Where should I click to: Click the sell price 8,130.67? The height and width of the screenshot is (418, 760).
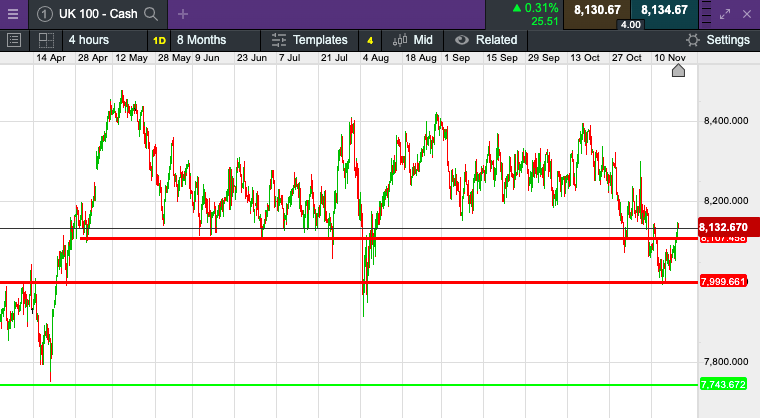(597, 10)
